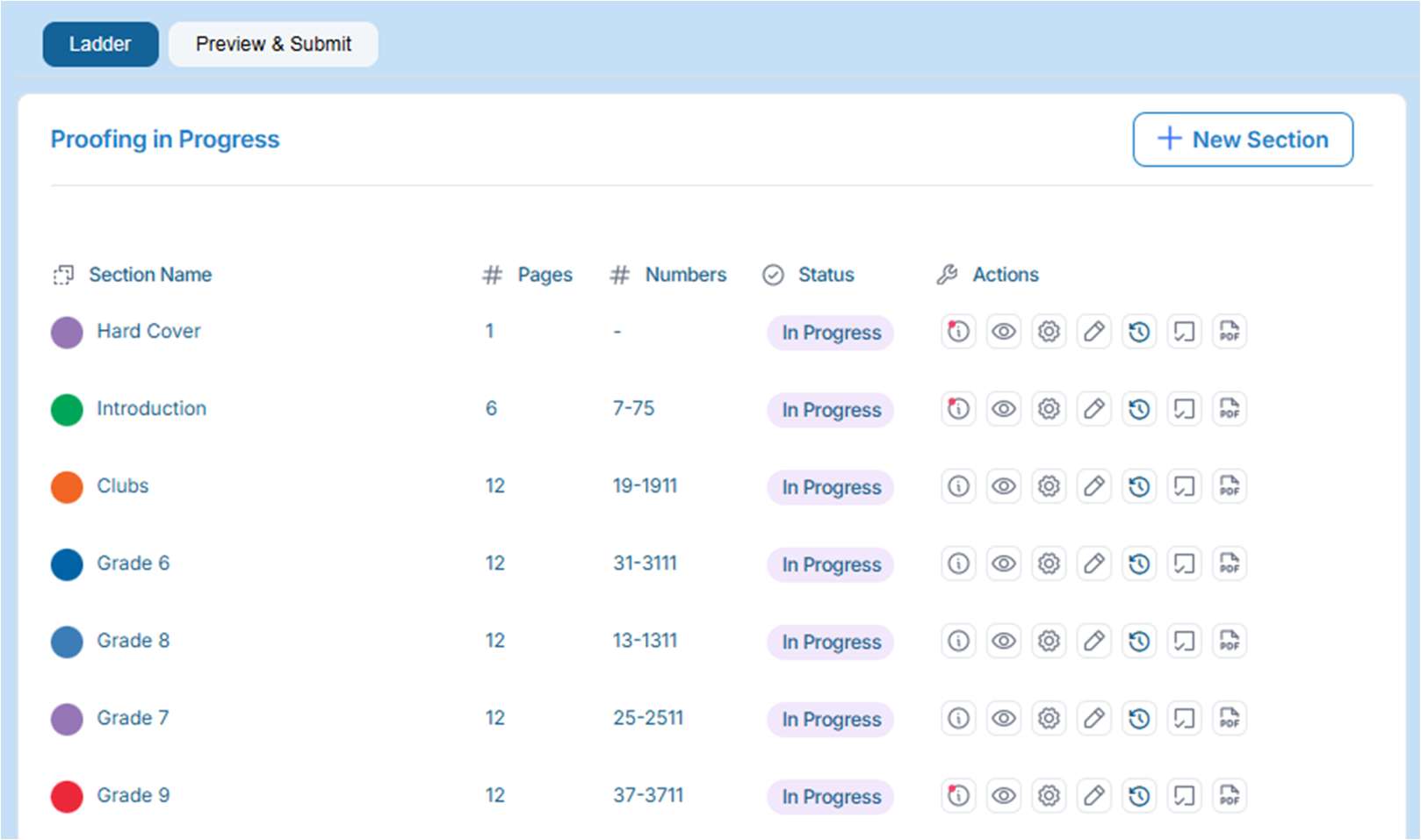The width and height of the screenshot is (1421, 840).
Task: Open info icon for Introduction row
Action: pos(958,409)
